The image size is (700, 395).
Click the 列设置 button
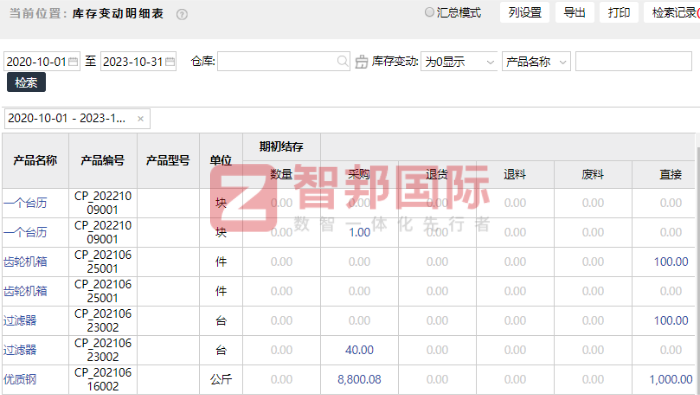click(525, 12)
